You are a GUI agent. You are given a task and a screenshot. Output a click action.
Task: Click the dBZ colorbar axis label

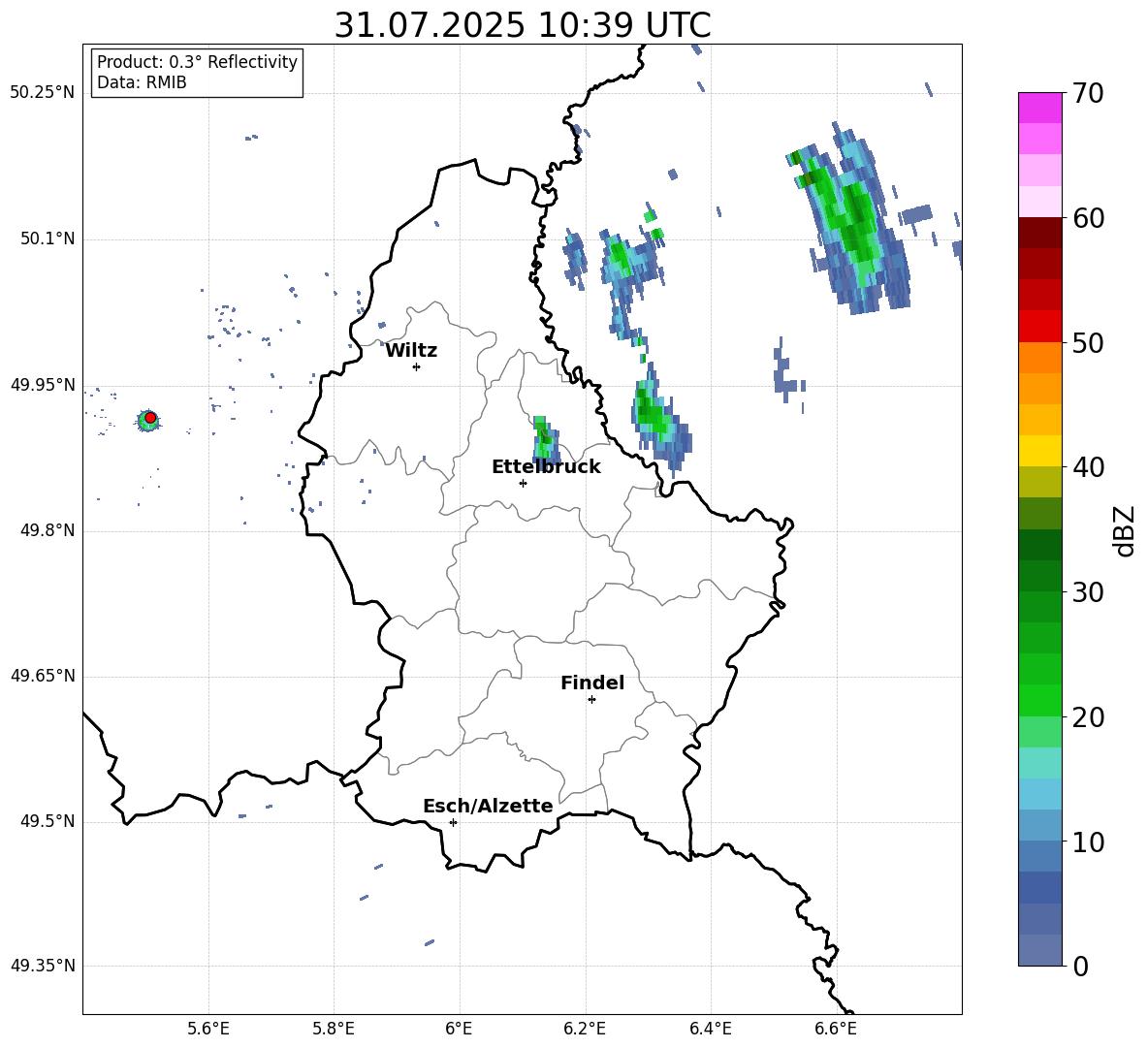pyautogui.click(x=1124, y=530)
